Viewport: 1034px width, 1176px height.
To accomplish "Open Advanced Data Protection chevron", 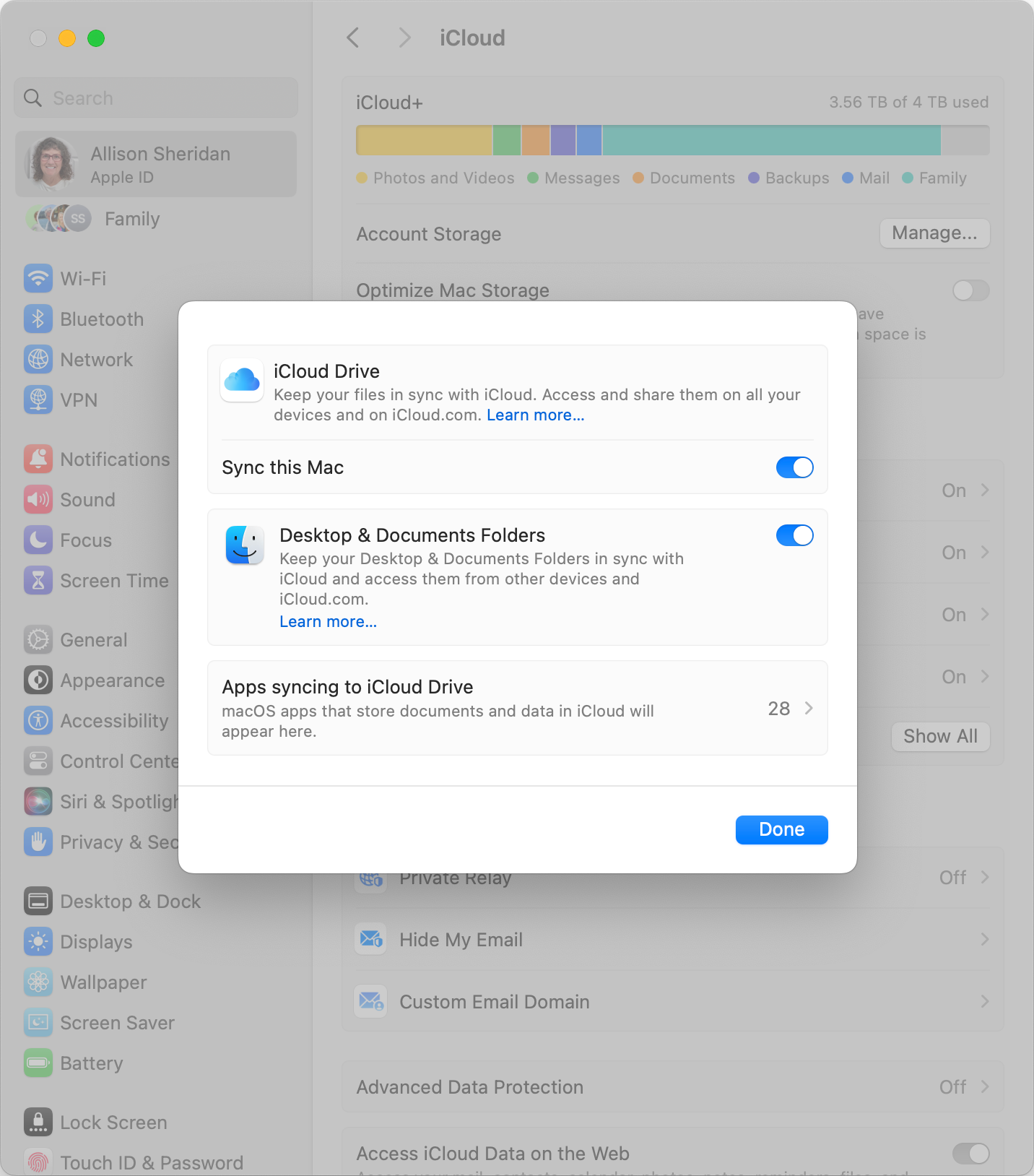I will [985, 1086].
